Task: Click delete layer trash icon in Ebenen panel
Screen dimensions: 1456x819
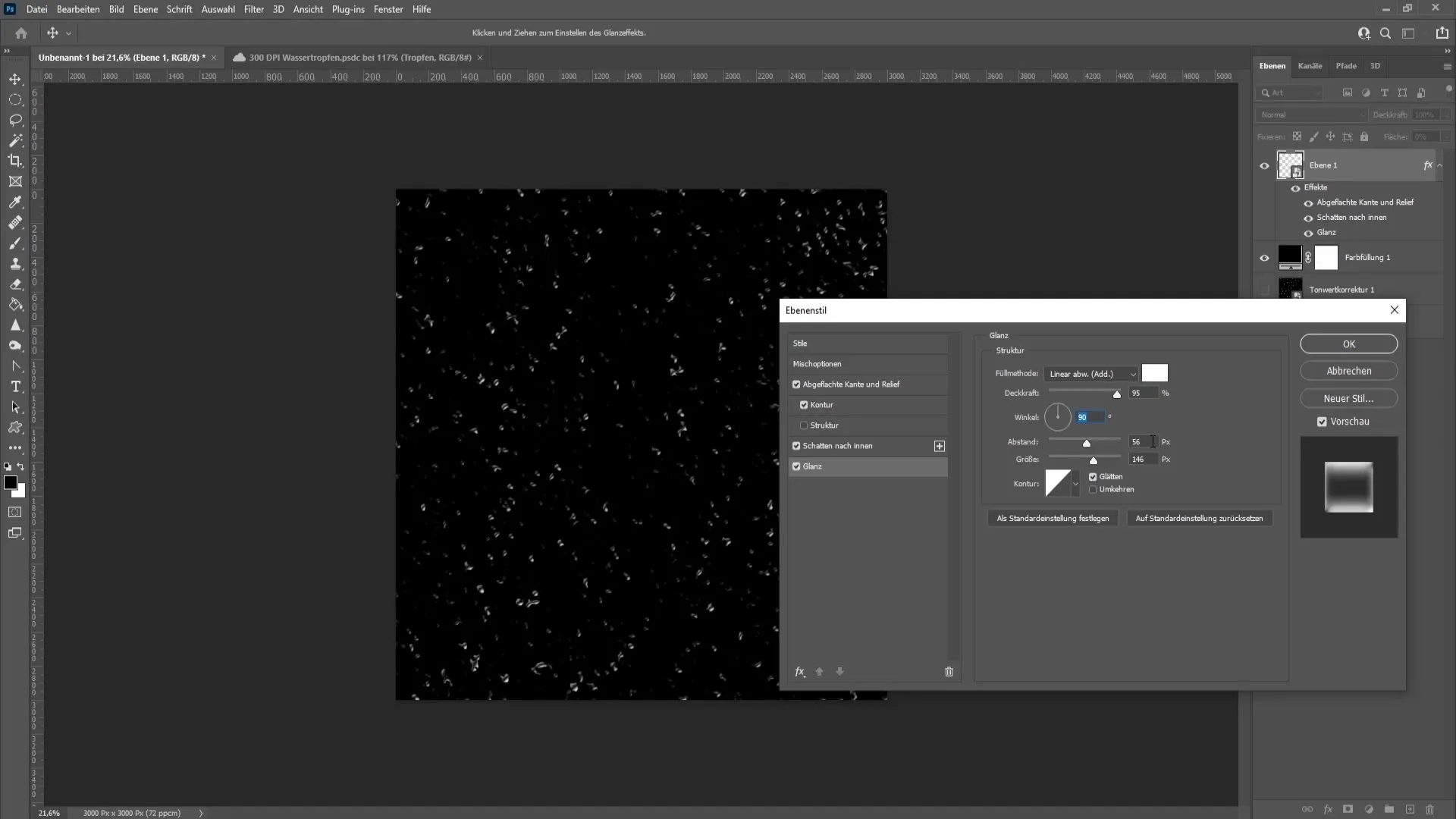Action: point(1430,809)
